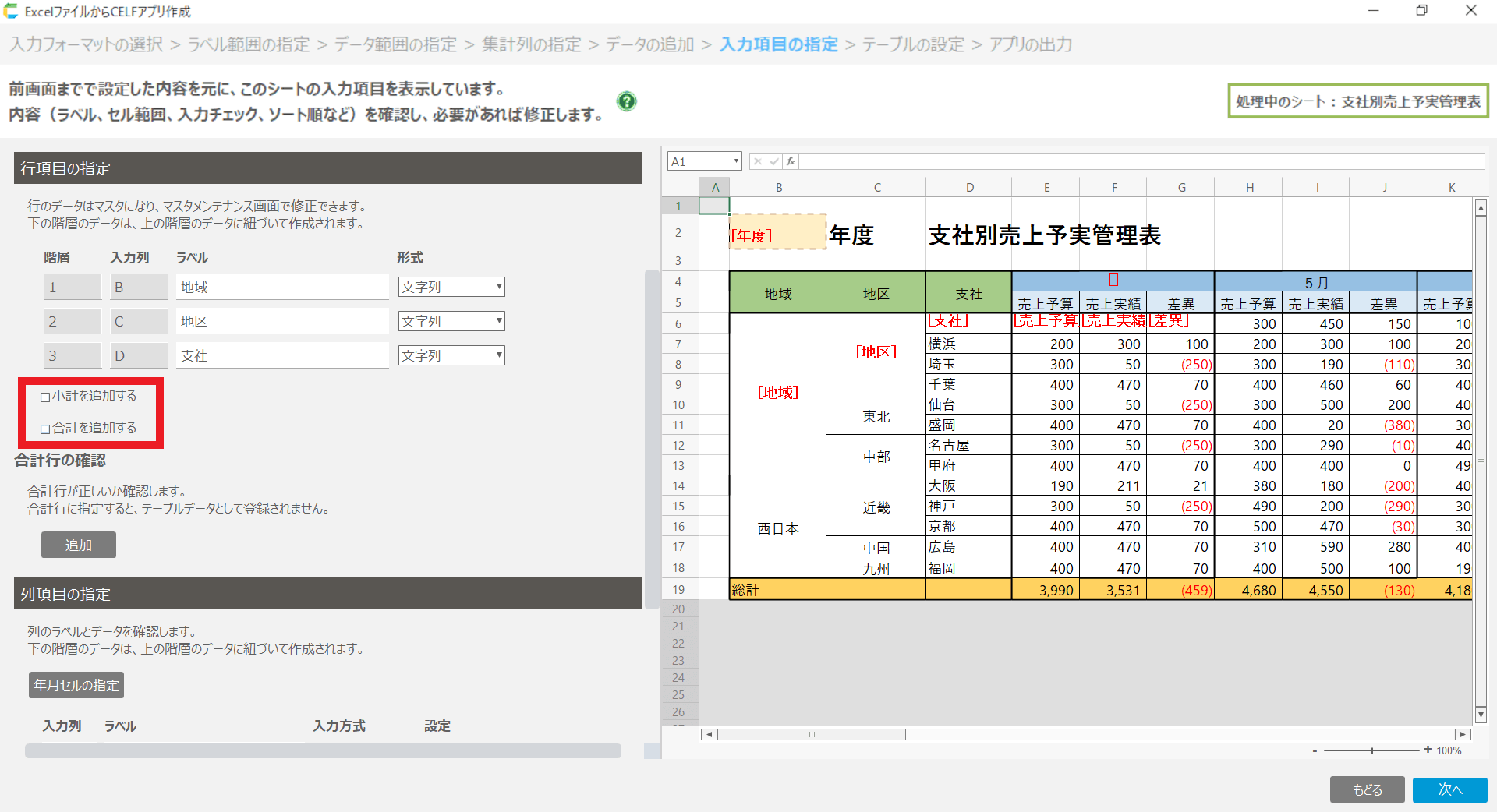The height and width of the screenshot is (812, 1497).
Task: Enable the 小計を追加する checkbox
Action: coord(45,397)
